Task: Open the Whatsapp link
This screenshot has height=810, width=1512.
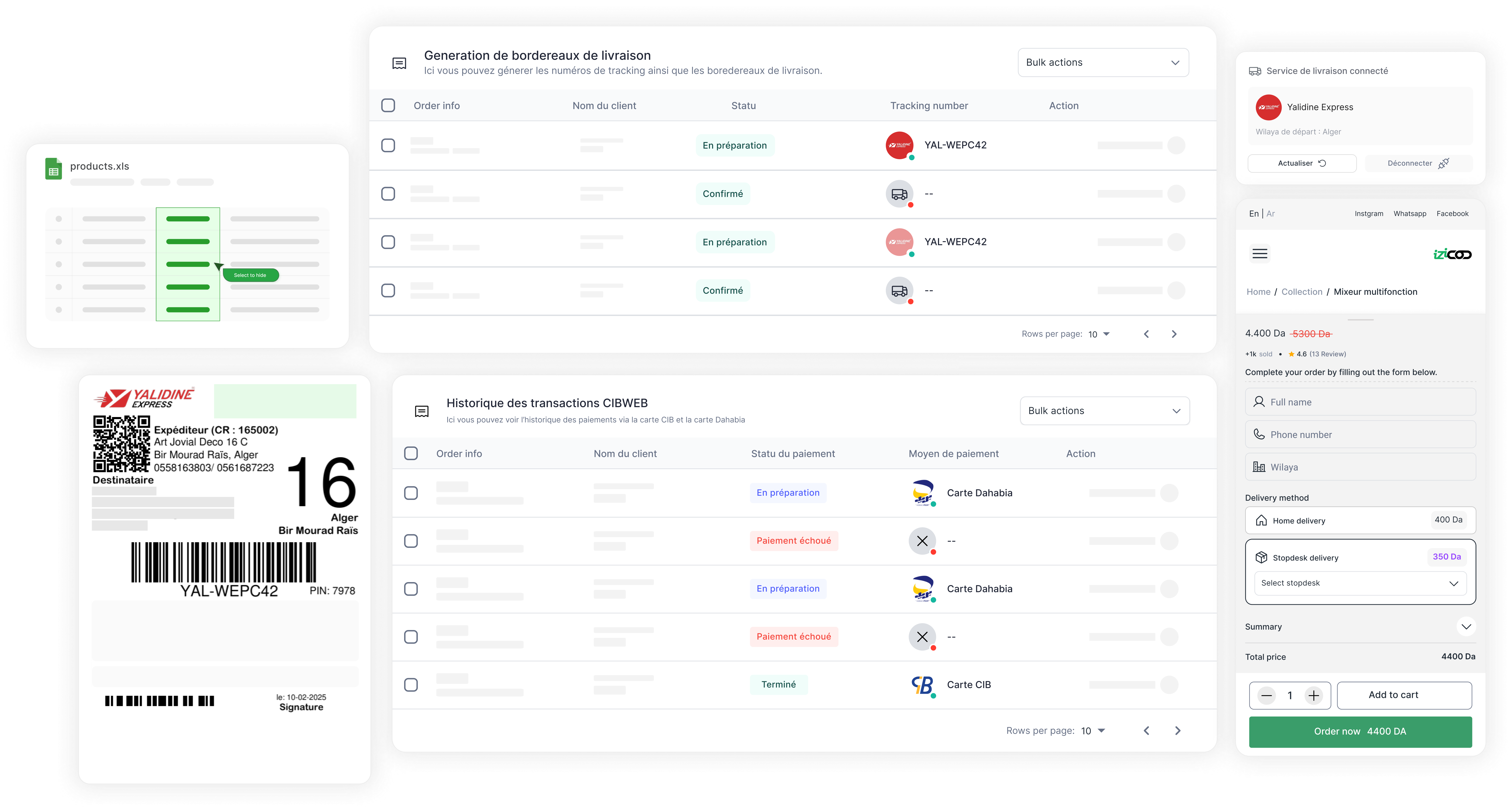Action: click(1410, 214)
